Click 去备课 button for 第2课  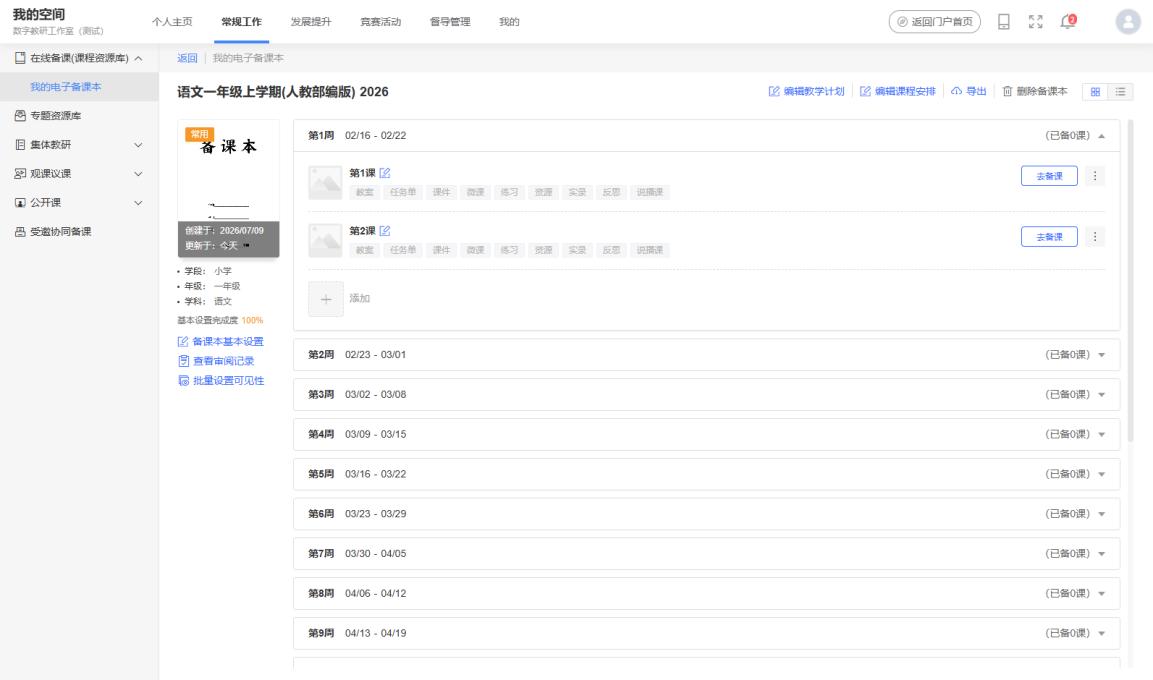(1049, 237)
